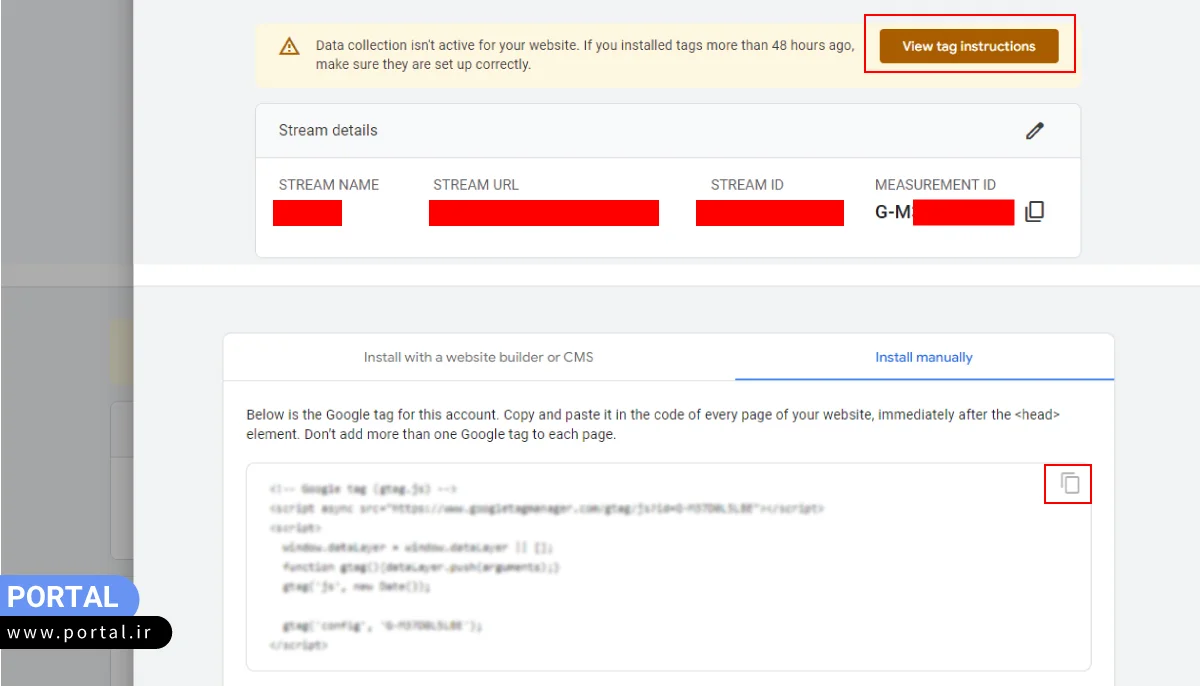Click the Google tag comment line in code

point(363,489)
